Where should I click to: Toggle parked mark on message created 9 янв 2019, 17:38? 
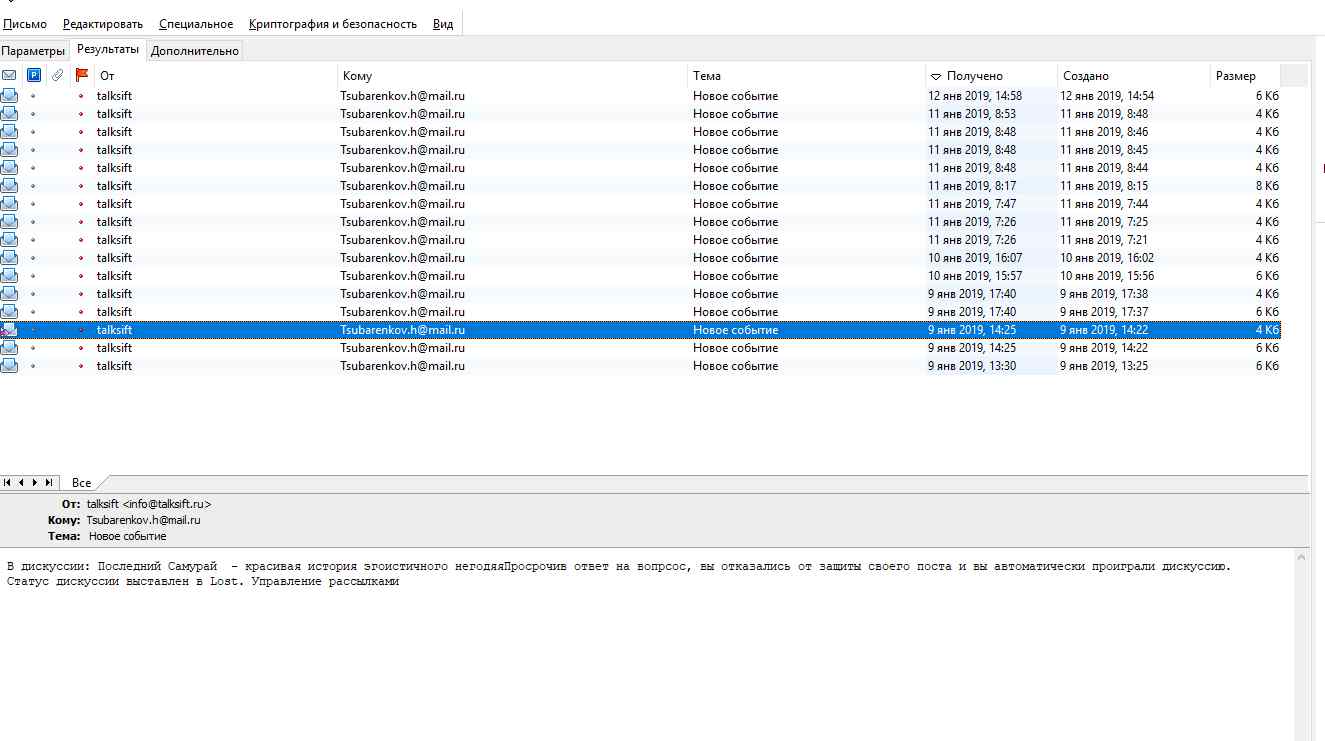pyautogui.click(x=33, y=294)
